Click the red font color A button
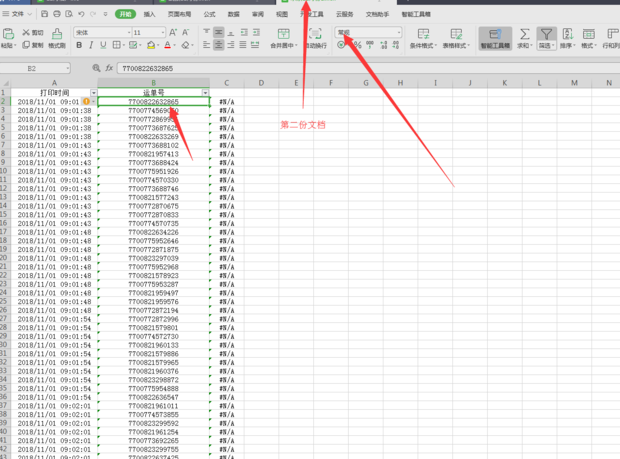 (x=168, y=45)
